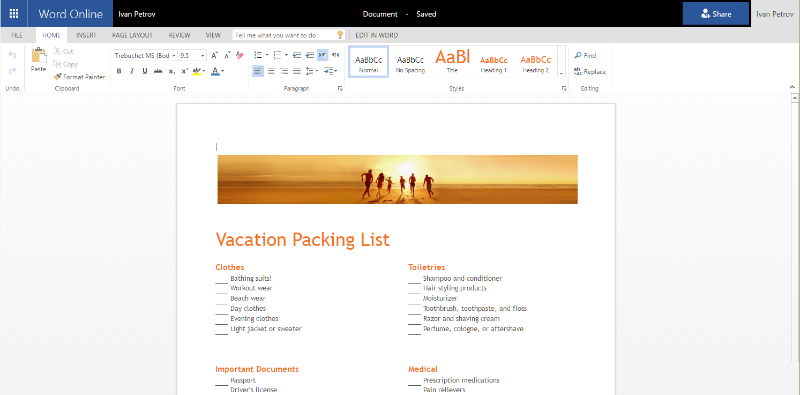Set right-to-left text direction
Image resolution: width=800 pixels, height=395 pixels.
(x=335, y=55)
